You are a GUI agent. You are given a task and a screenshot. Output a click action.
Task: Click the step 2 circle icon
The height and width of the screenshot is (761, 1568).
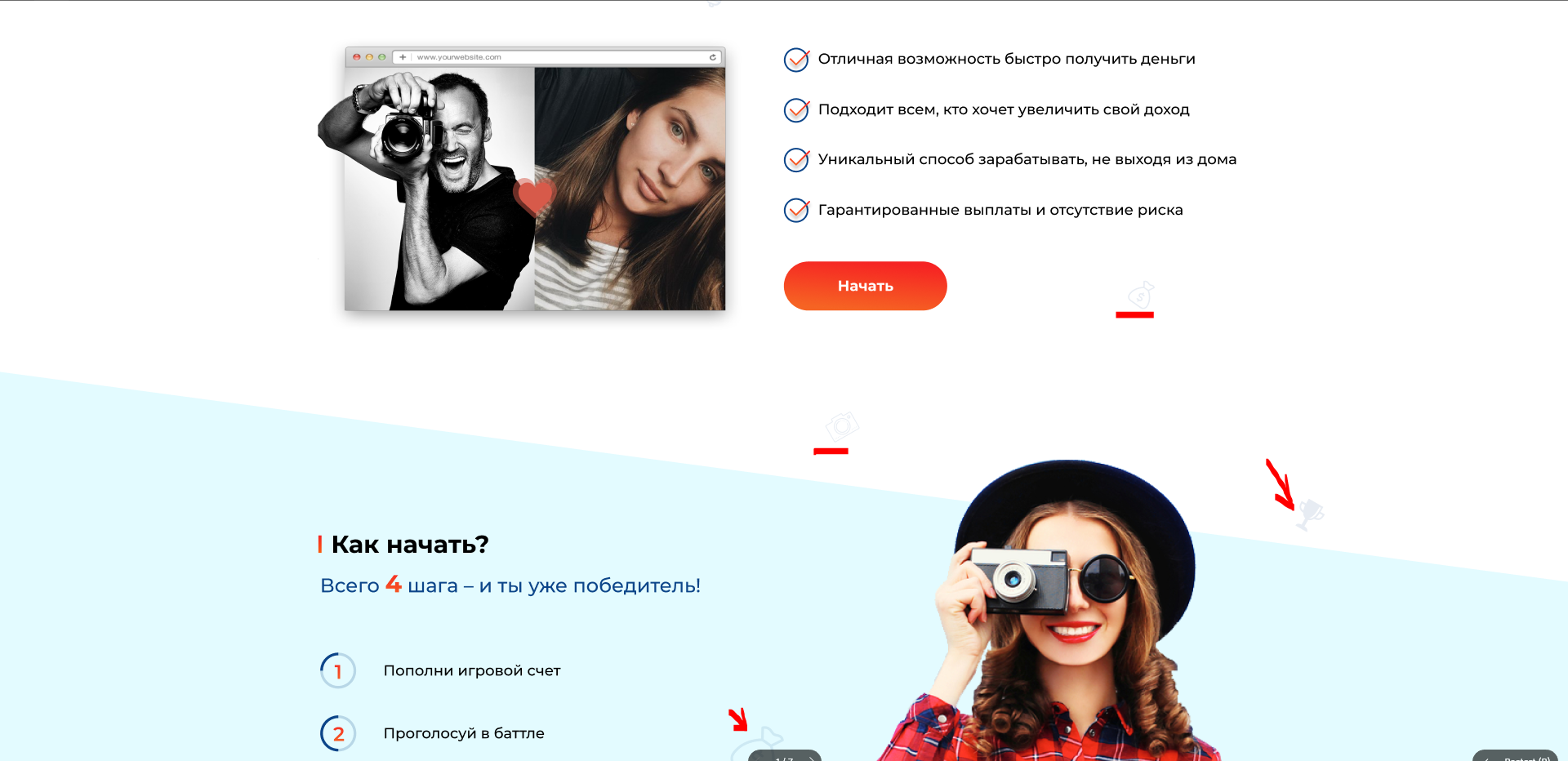(338, 733)
